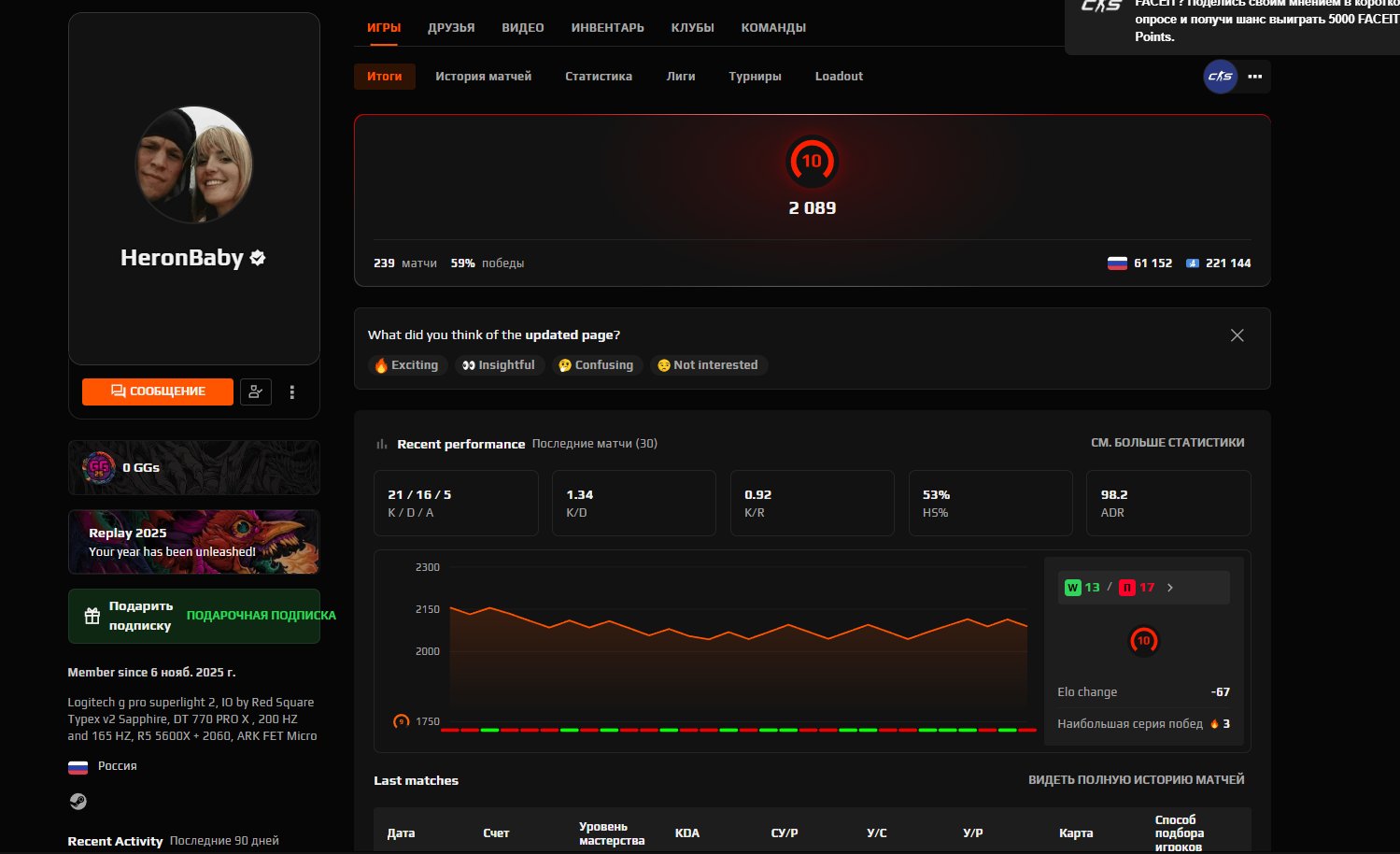1400x854 pixels.
Task: Click the flame icon beside win streak
Action: [x=1212, y=723]
